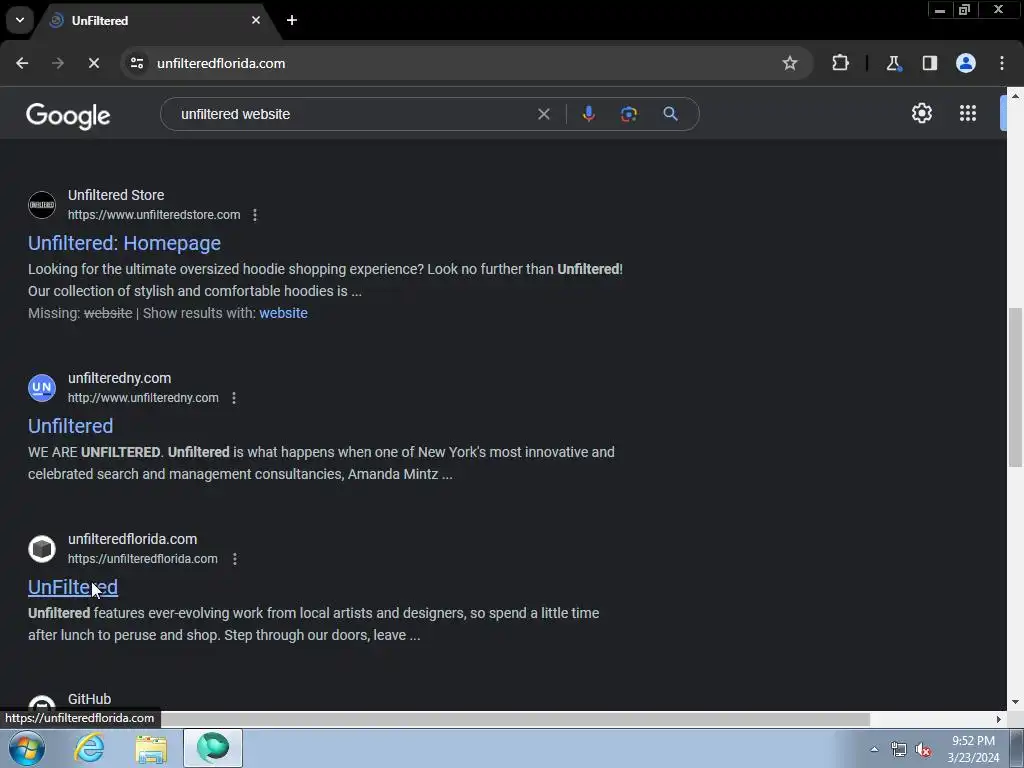Click the forward navigation arrow

(x=58, y=63)
